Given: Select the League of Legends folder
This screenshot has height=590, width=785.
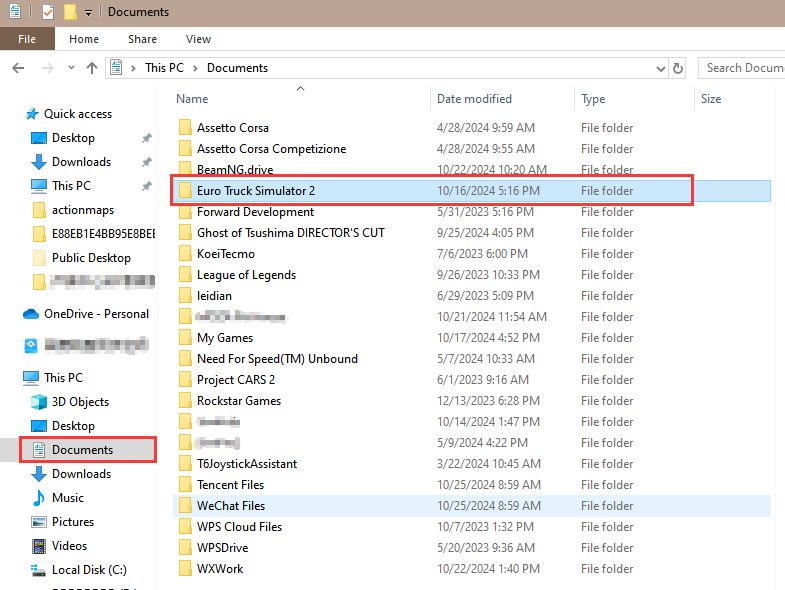Looking at the screenshot, I should (246, 275).
